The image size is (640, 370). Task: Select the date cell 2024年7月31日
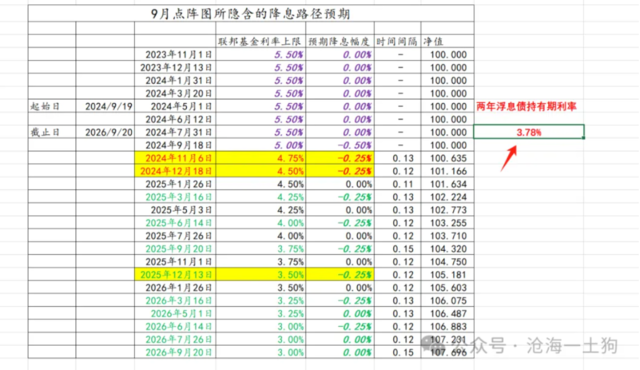tap(175, 132)
